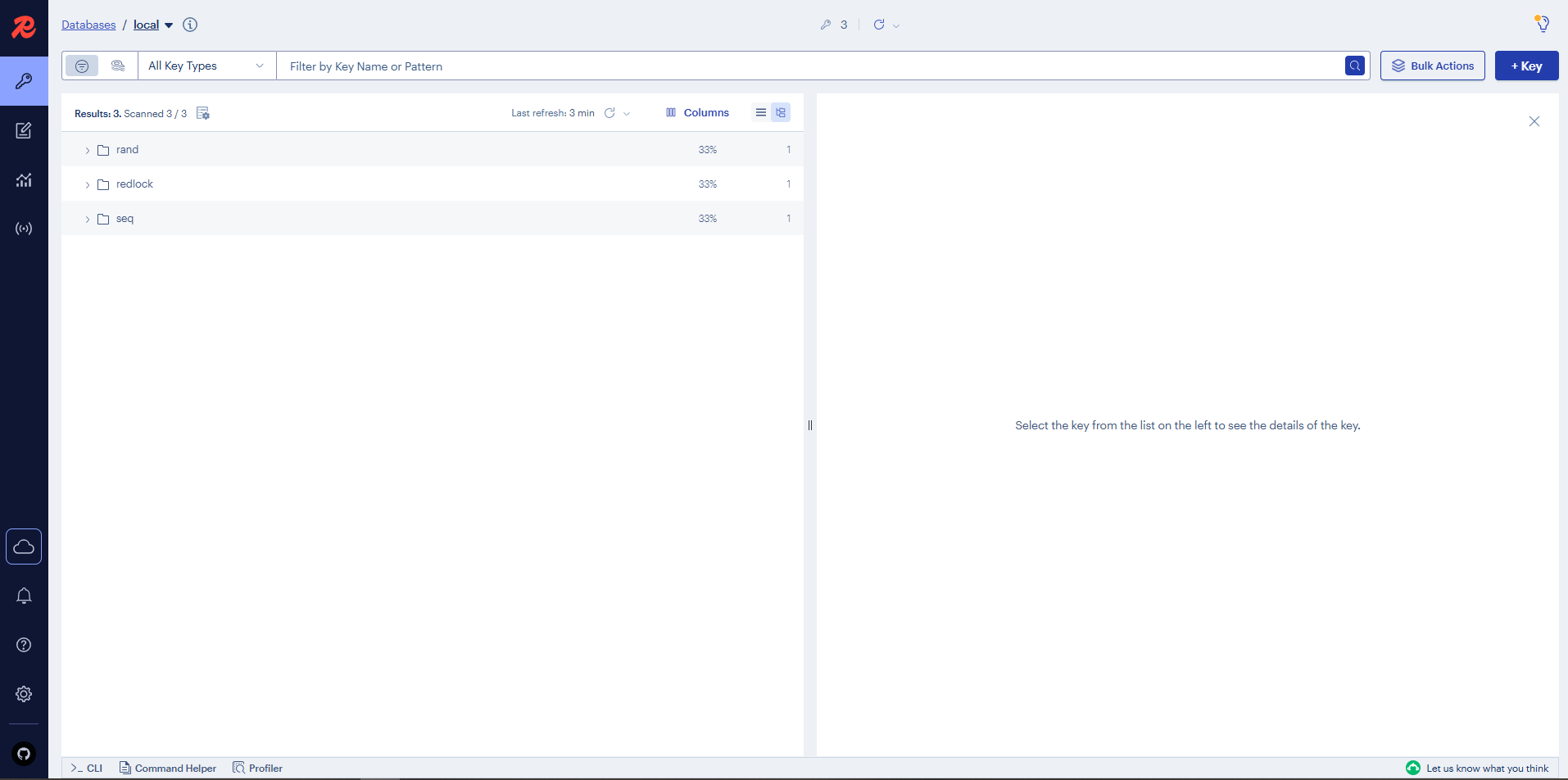This screenshot has width=1568, height=780.
Task: Open the Workbench editor panel
Action: [24, 130]
